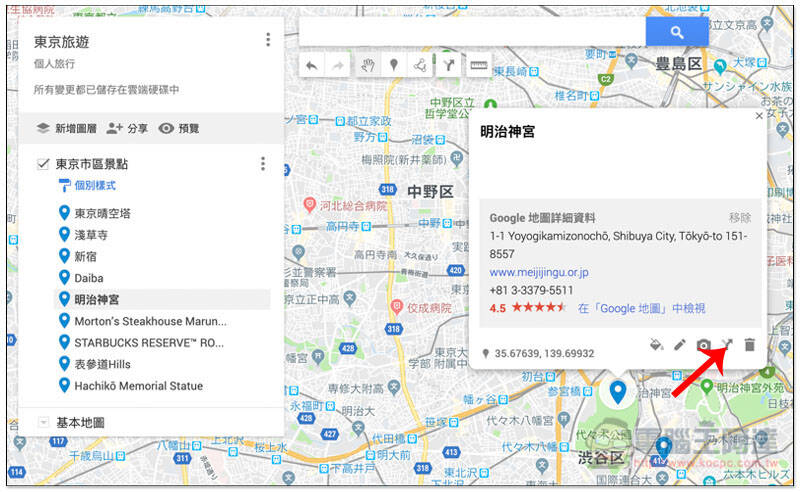Open www.meijijingu.or.jp website link
Screen dimensions: 800x492
(x=539, y=273)
